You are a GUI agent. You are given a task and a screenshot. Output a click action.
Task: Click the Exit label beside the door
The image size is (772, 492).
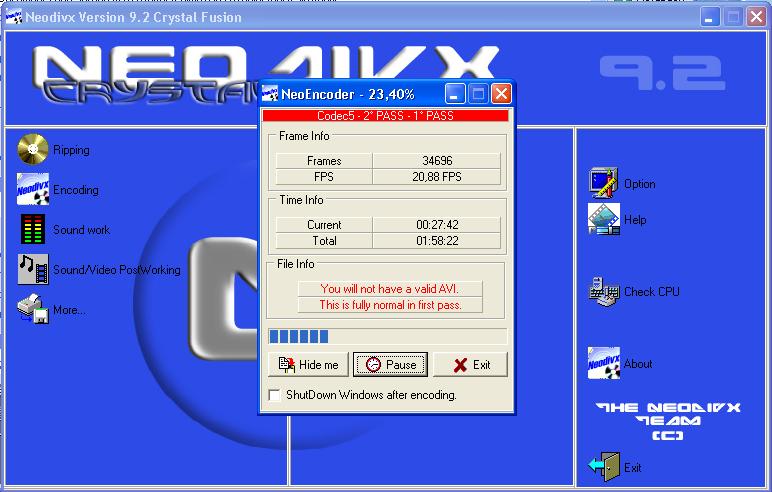pyautogui.click(x=633, y=467)
